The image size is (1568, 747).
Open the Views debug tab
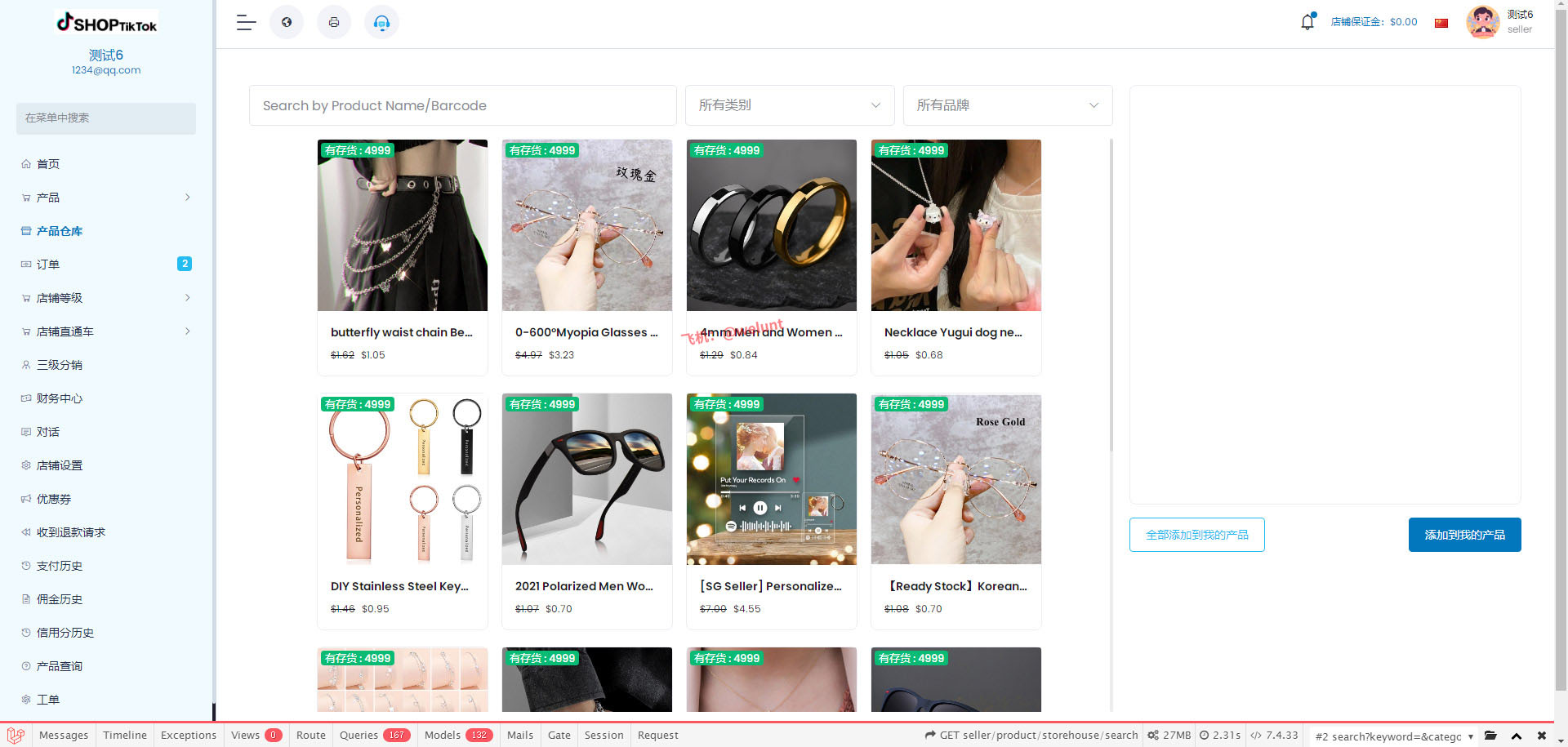pos(256,736)
